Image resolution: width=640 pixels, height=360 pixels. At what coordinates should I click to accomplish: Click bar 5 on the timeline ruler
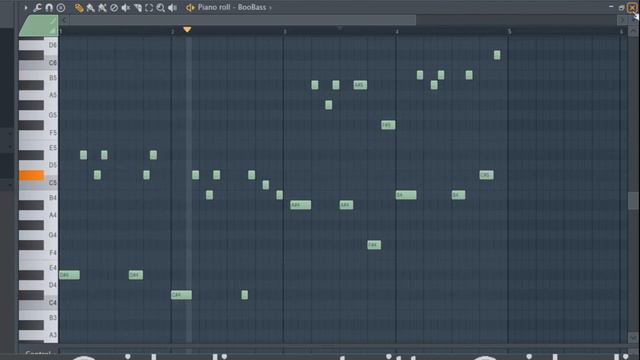click(509, 31)
